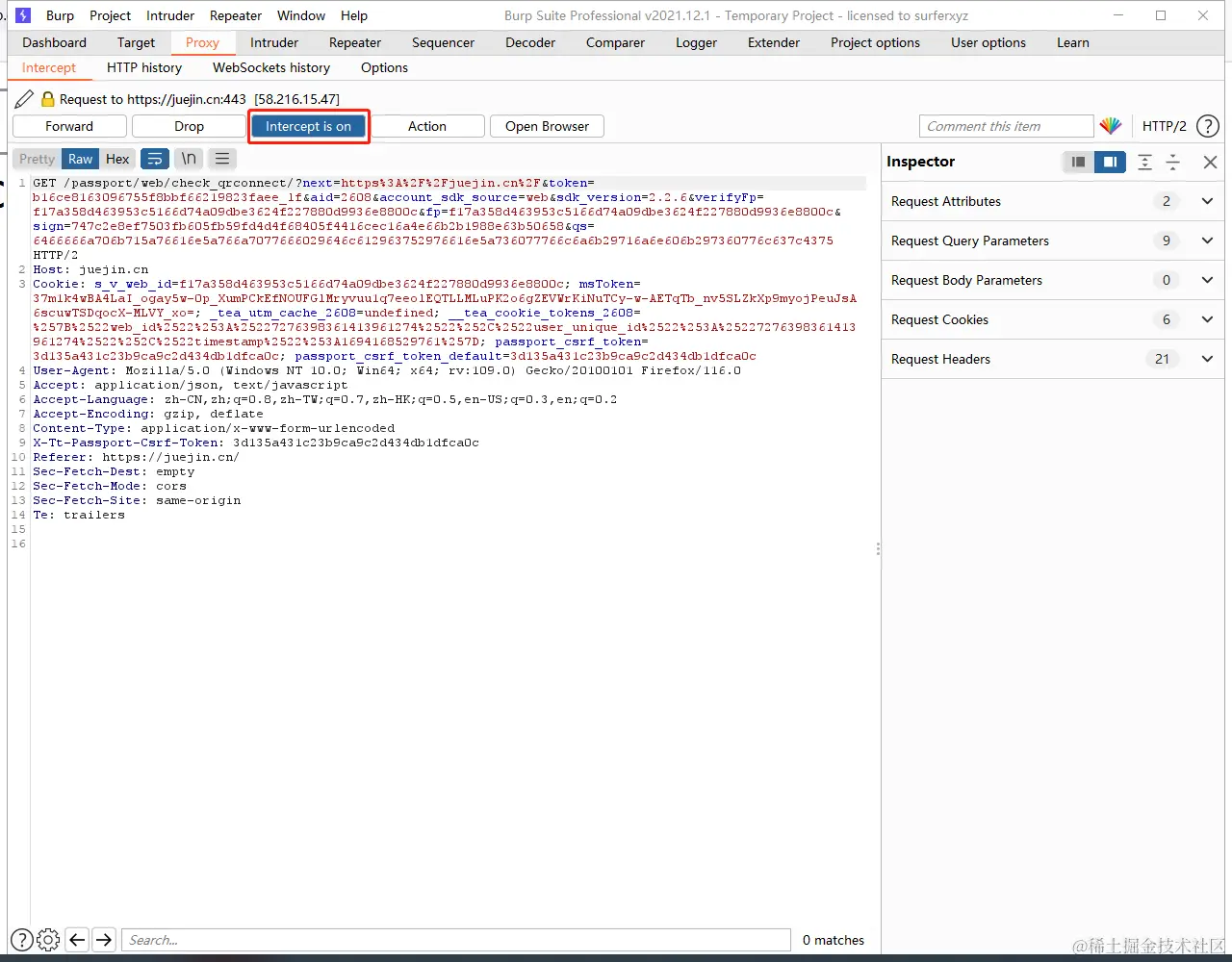Viewport: 1232px width, 962px height.
Task: Open the Extender tab
Action: click(x=774, y=42)
